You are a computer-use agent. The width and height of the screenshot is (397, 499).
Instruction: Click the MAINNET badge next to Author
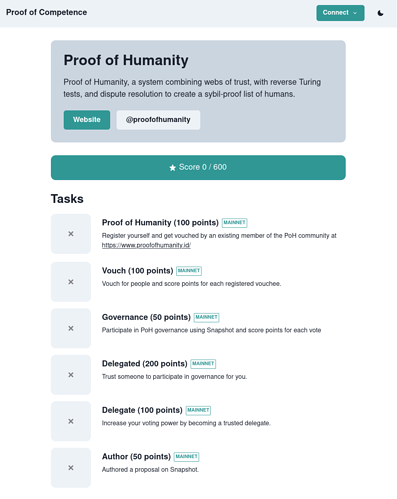tap(186, 457)
